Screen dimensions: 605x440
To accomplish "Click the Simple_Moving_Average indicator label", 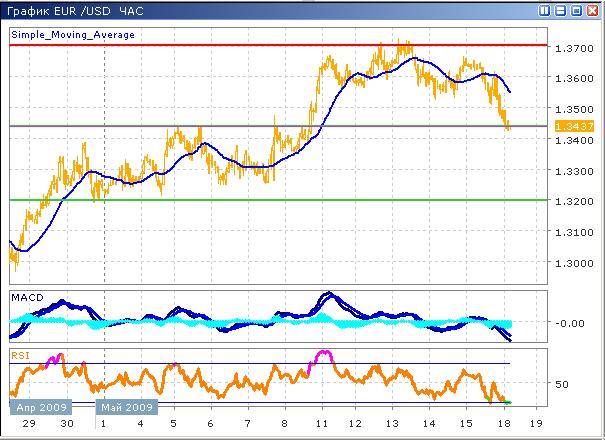I will click(x=73, y=35).
